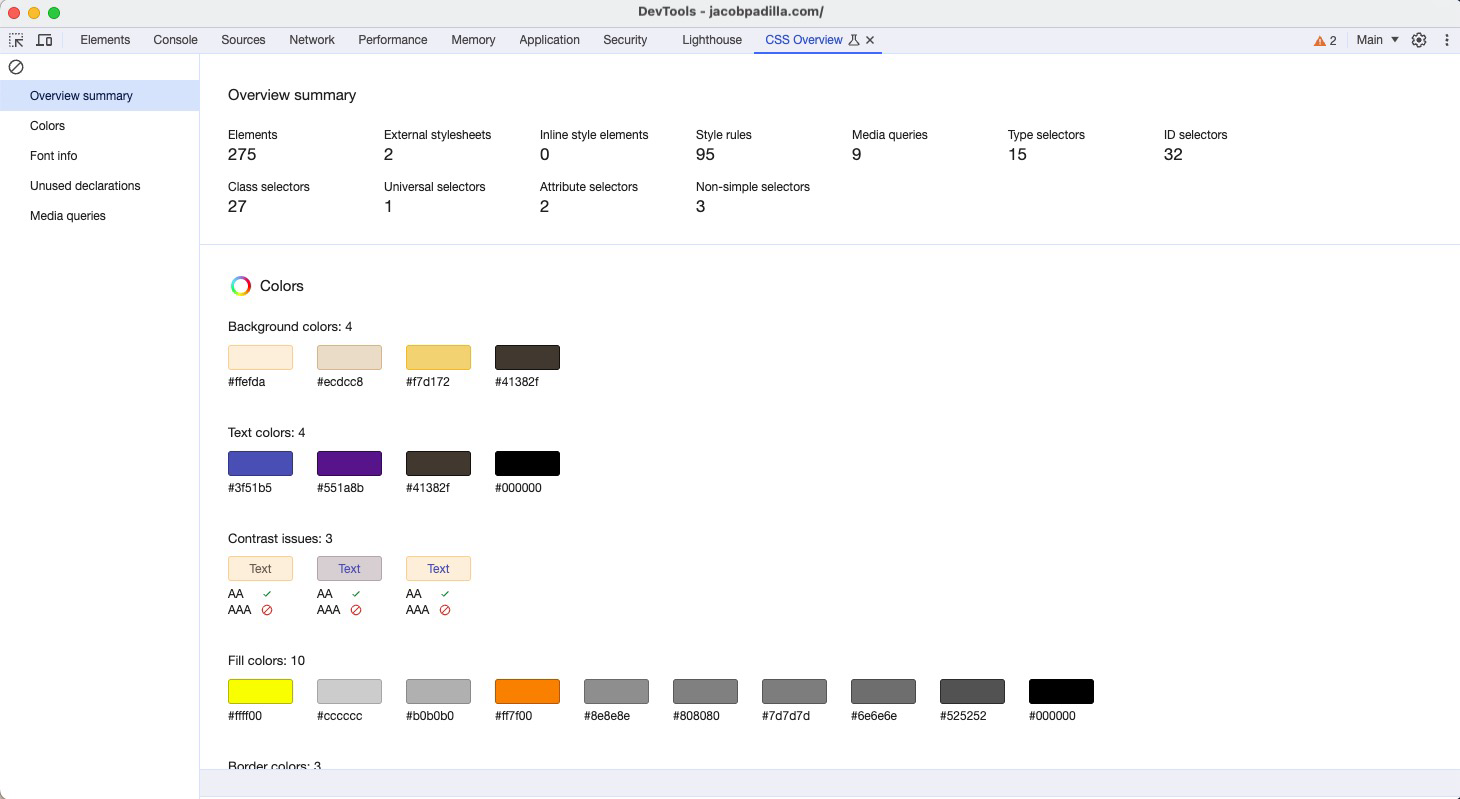The height and width of the screenshot is (799, 1460).
Task: Click the rainbow Colors wheel icon
Action: tap(240, 286)
